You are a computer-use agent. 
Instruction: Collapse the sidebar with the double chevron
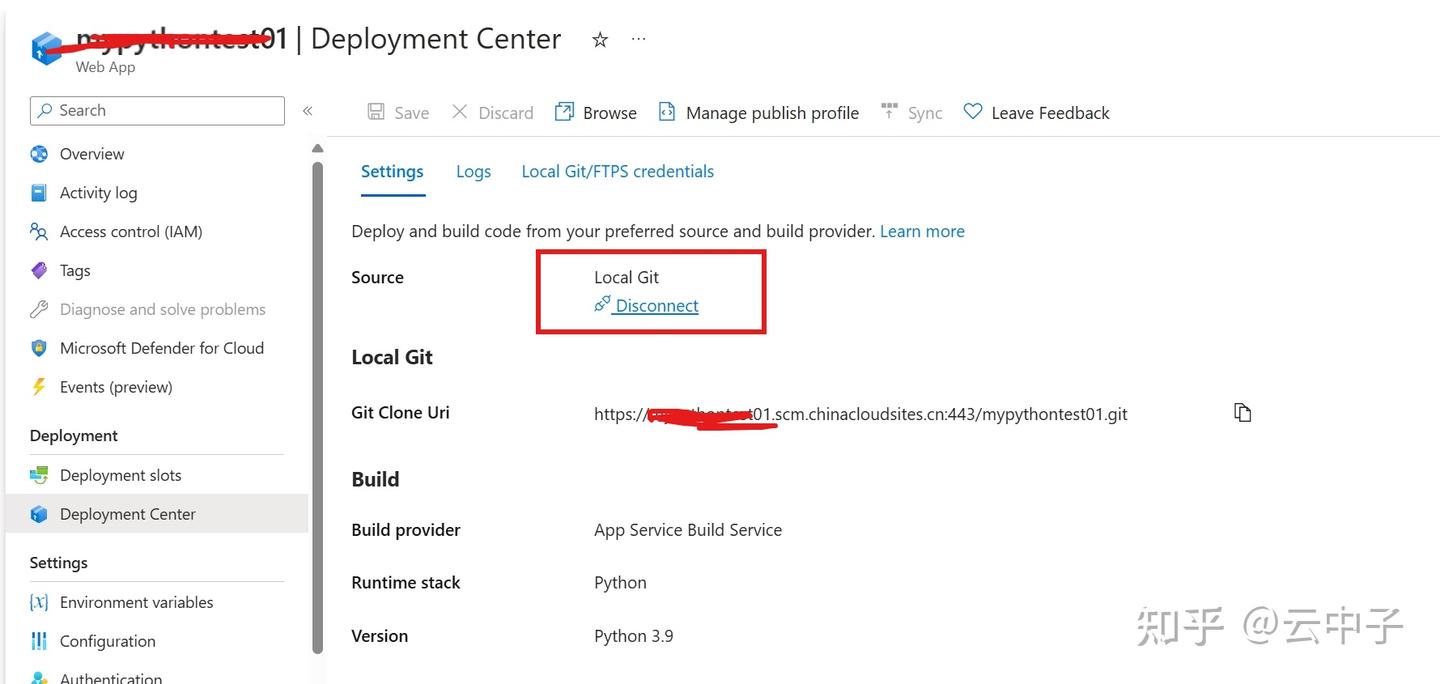[x=308, y=111]
